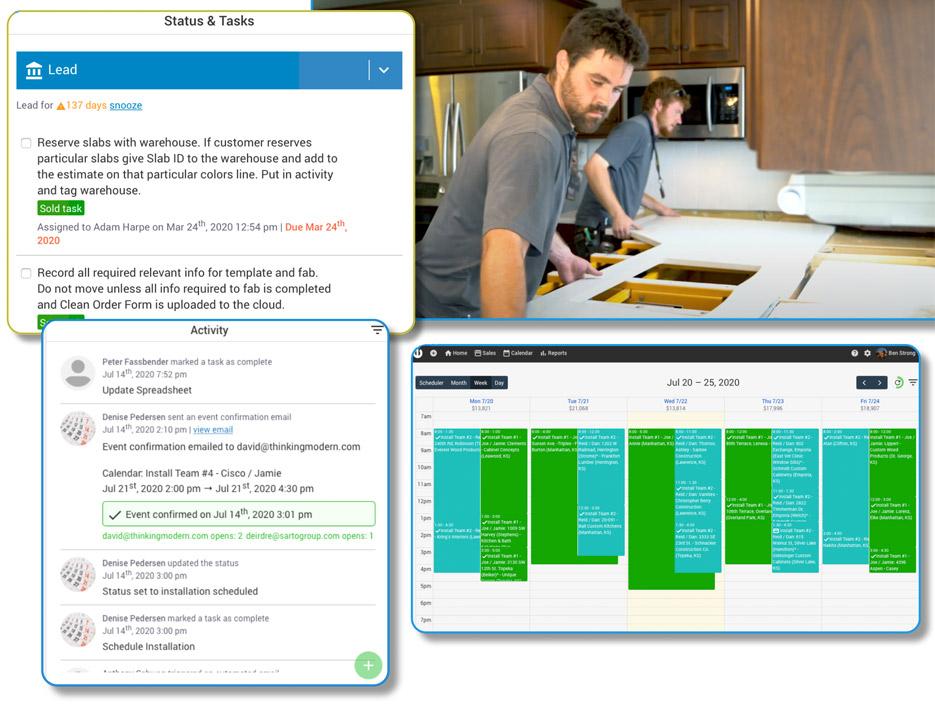Click 'Schedule Installation' activity text
935x704 pixels.
[x=148, y=647]
